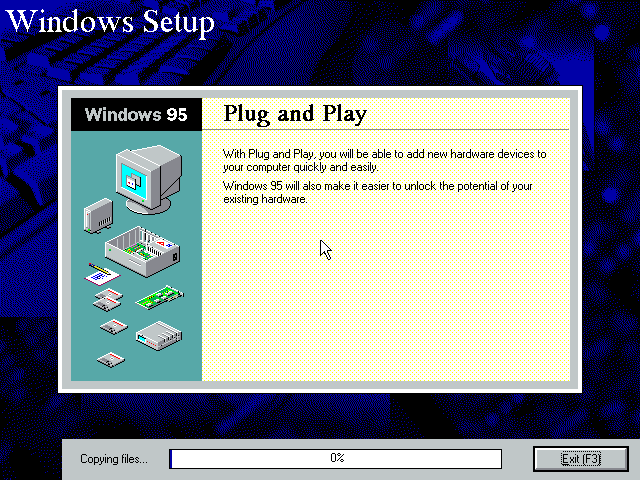Click the teal hardware illustration panel
The height and width of the screenshot is (480, 640).
click(136, 256)
